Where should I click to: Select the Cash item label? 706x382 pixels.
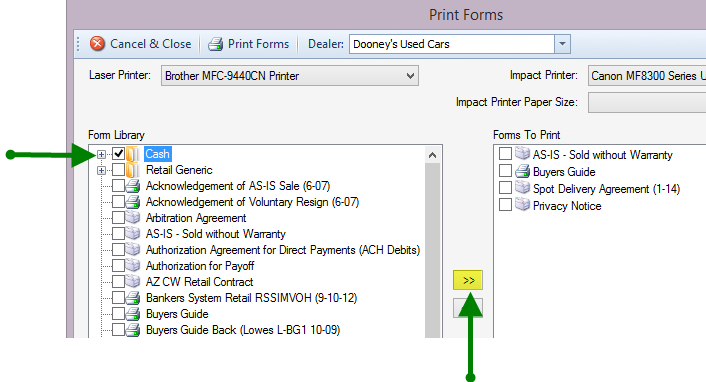point(158,154)
